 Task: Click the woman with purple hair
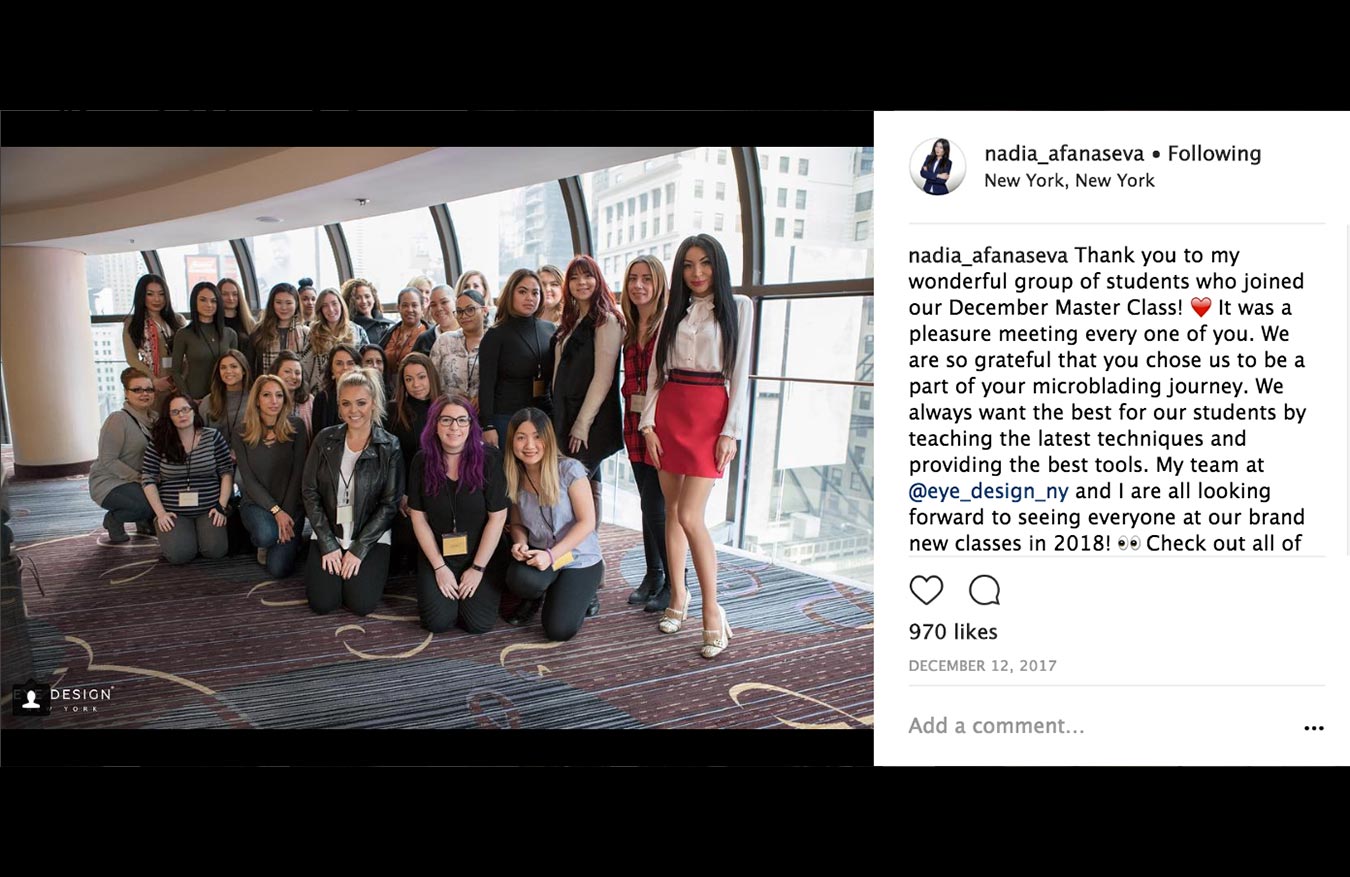(458, 510)
